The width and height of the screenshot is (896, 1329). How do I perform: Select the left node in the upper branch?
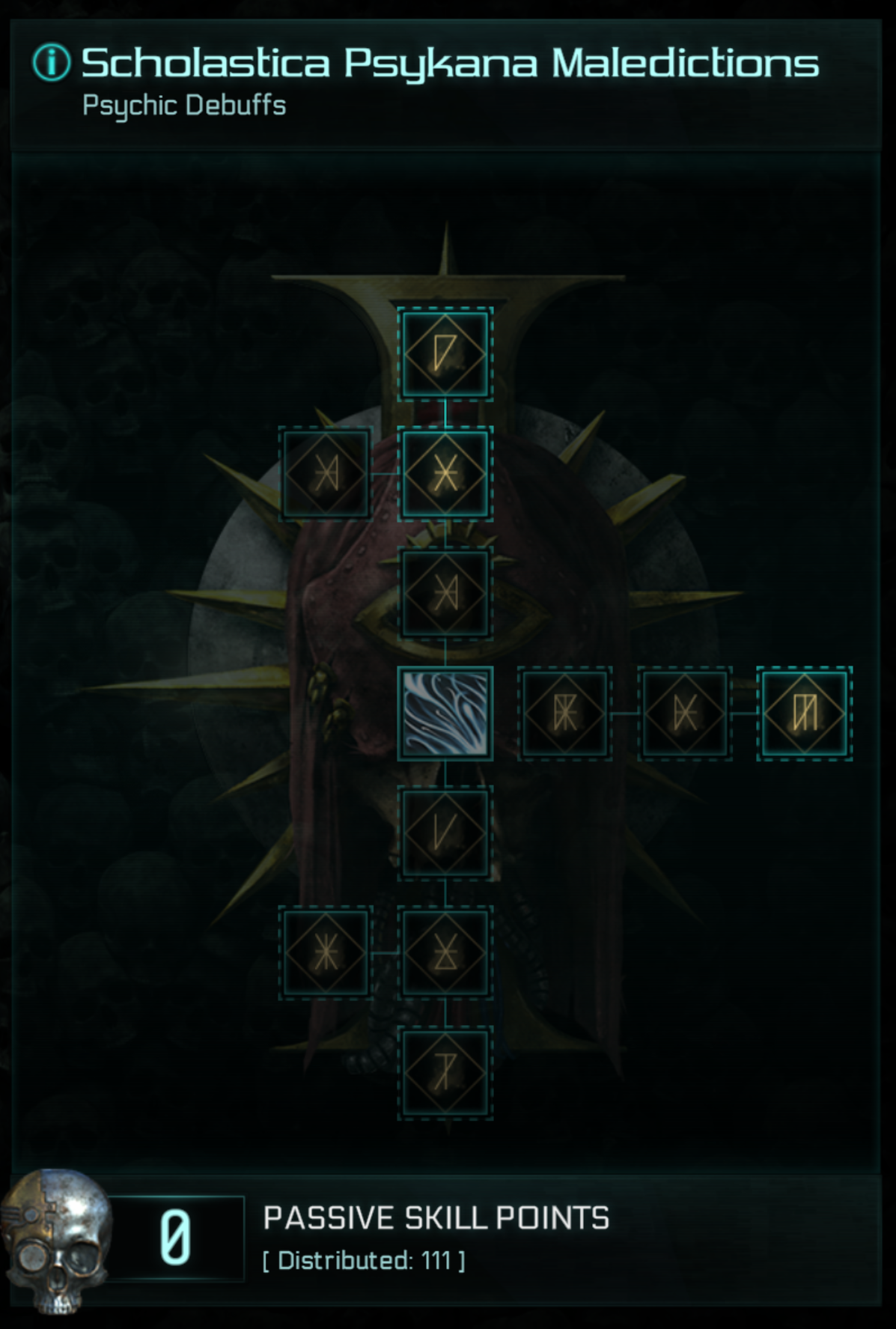pyautogui.click(x=326, y=474)
